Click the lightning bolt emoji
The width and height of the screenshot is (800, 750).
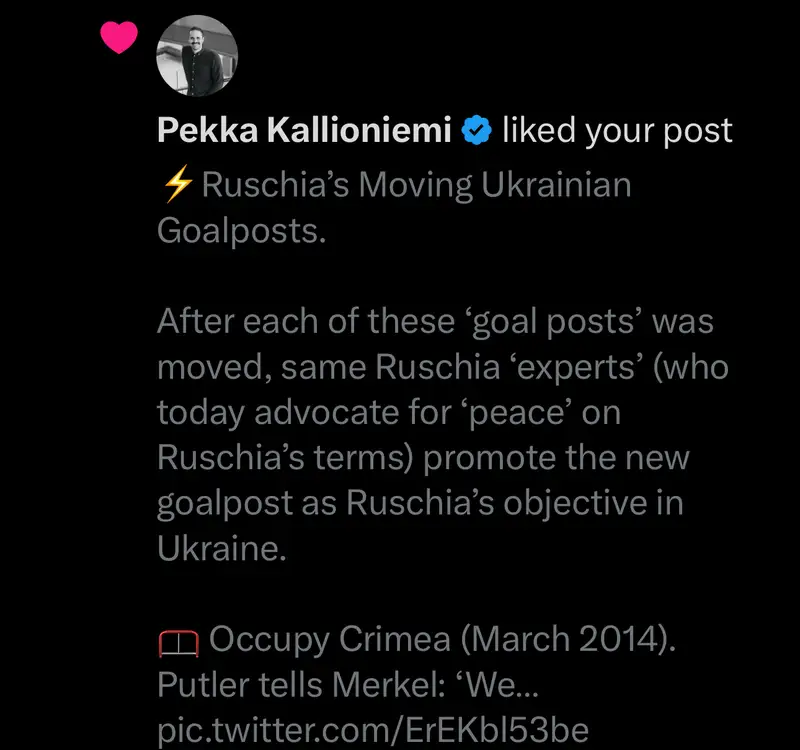pyautogui.click(x=177, y=187)
